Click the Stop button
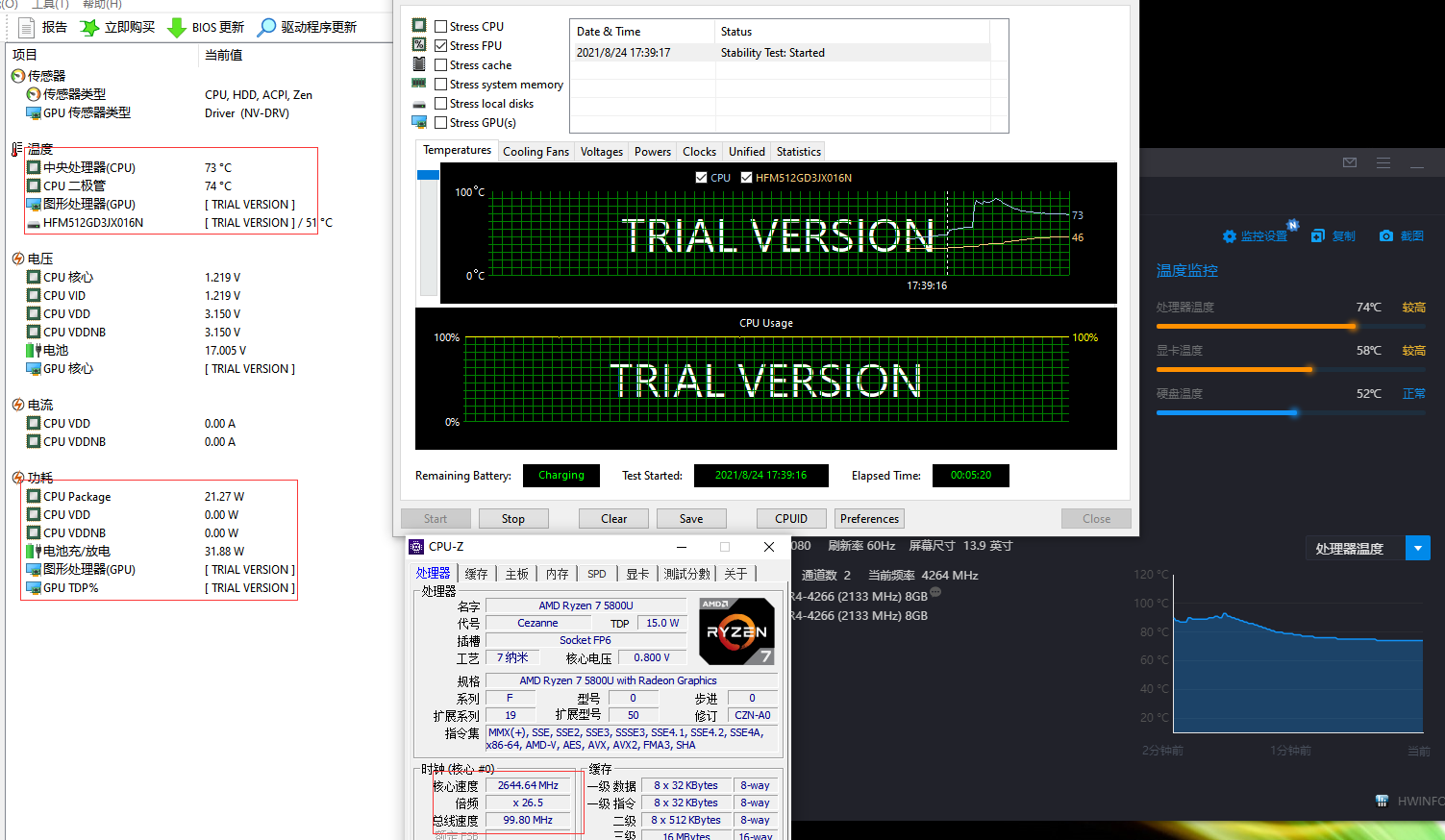Screen dimensions: 1445x840 click(513, 519)
